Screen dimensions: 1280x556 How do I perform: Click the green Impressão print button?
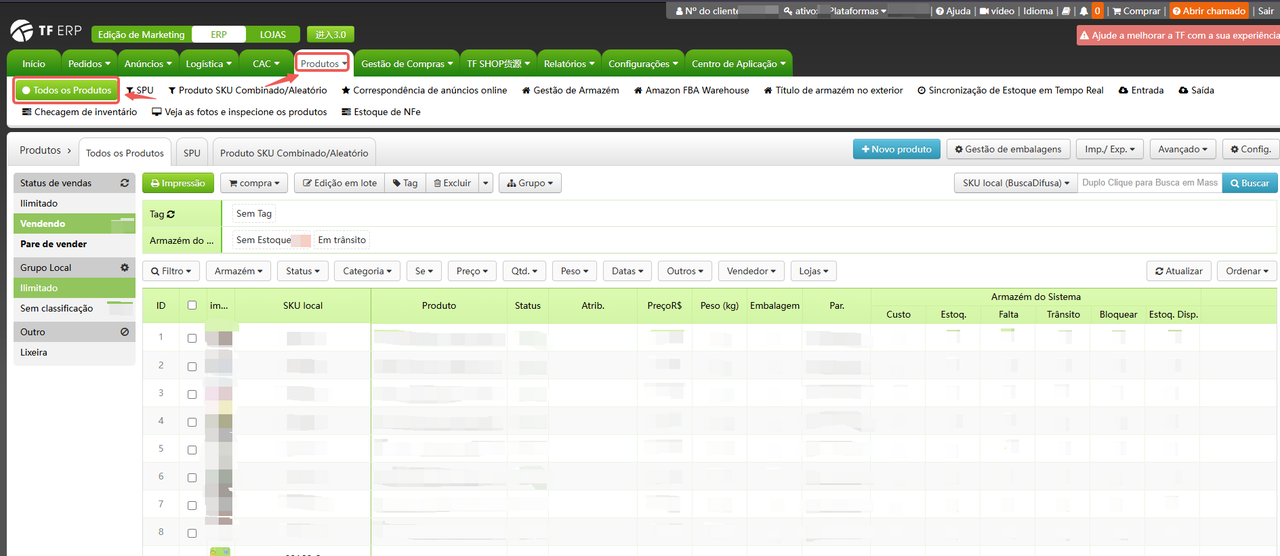[178, 183]
